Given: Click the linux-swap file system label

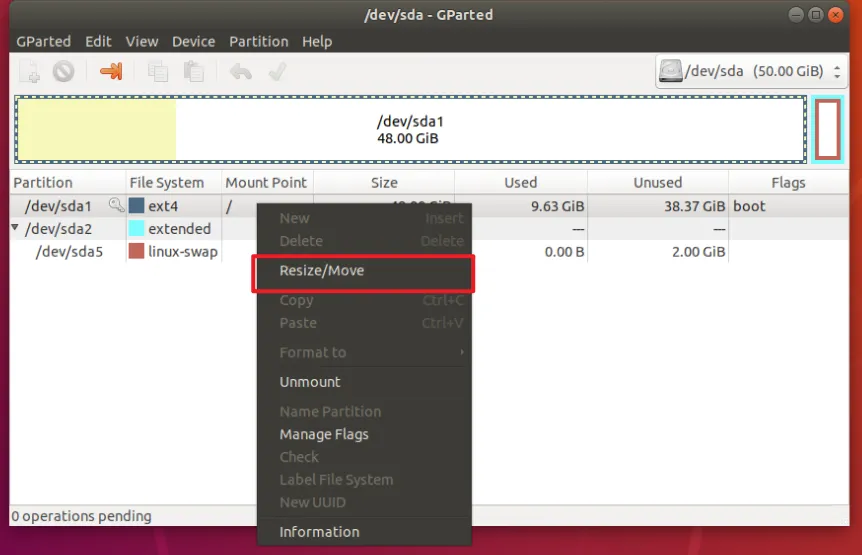Looking at the screenshot, I should [183, 252].
